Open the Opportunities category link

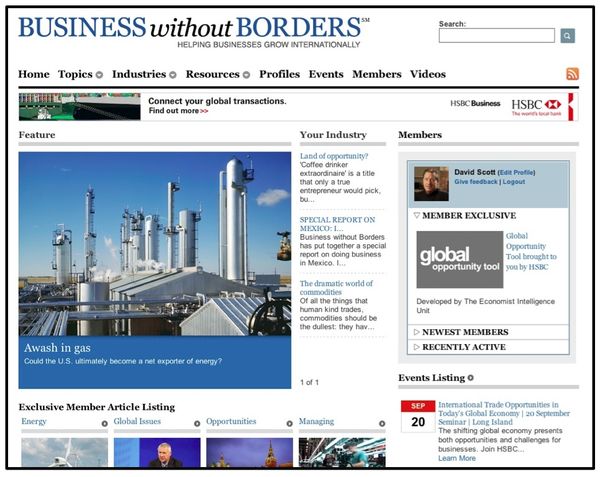pos(231,422)
